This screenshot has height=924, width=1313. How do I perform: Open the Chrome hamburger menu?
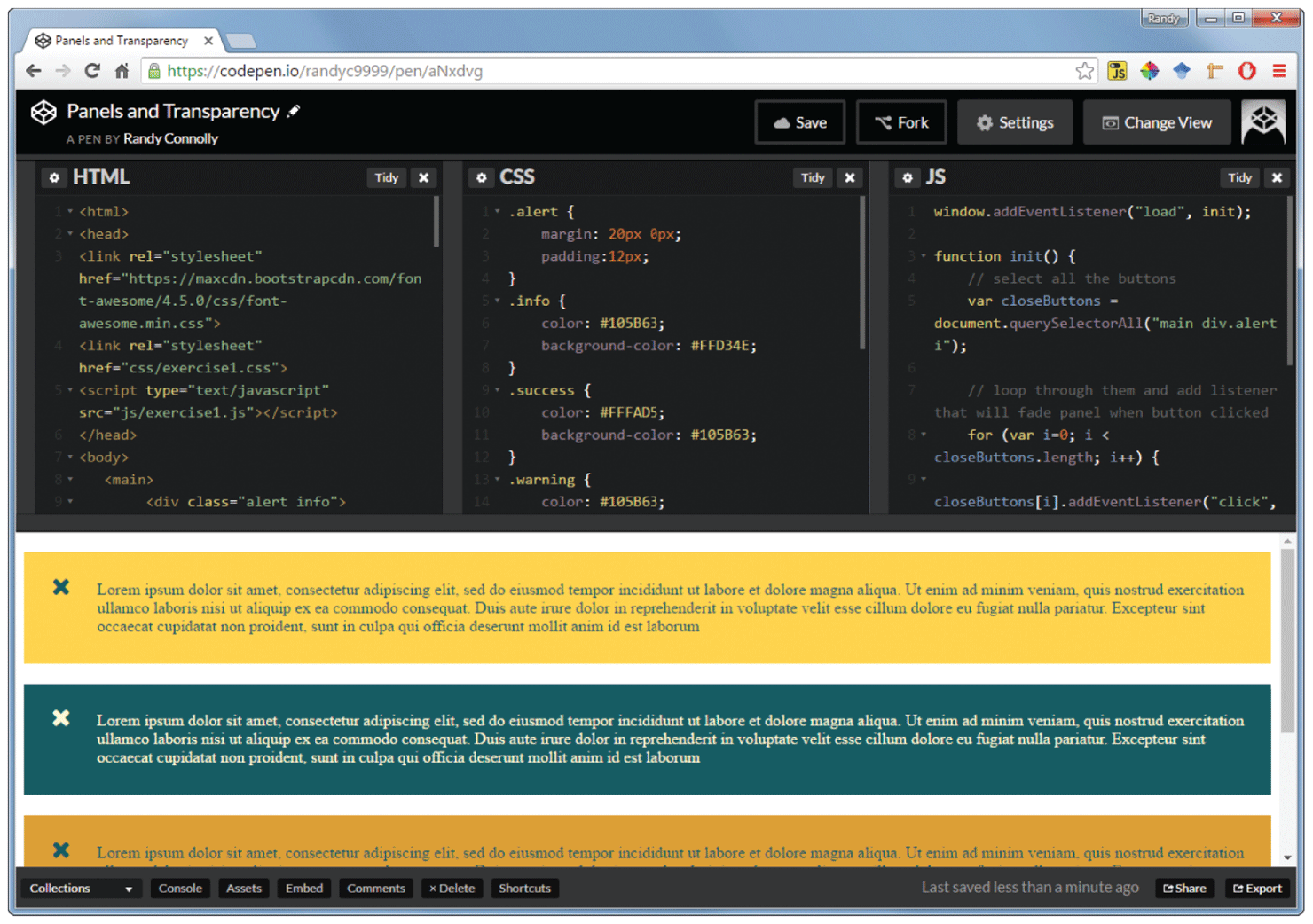[x=1279, y=71]
